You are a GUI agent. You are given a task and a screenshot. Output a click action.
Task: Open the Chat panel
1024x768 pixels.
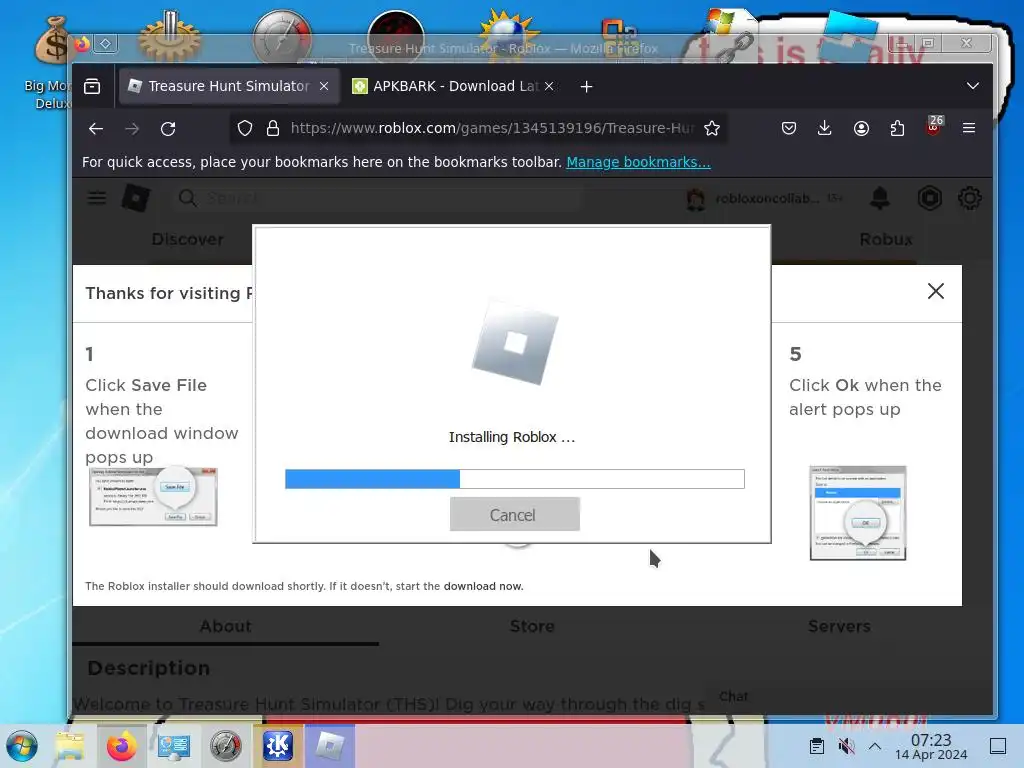coord(733,696)
